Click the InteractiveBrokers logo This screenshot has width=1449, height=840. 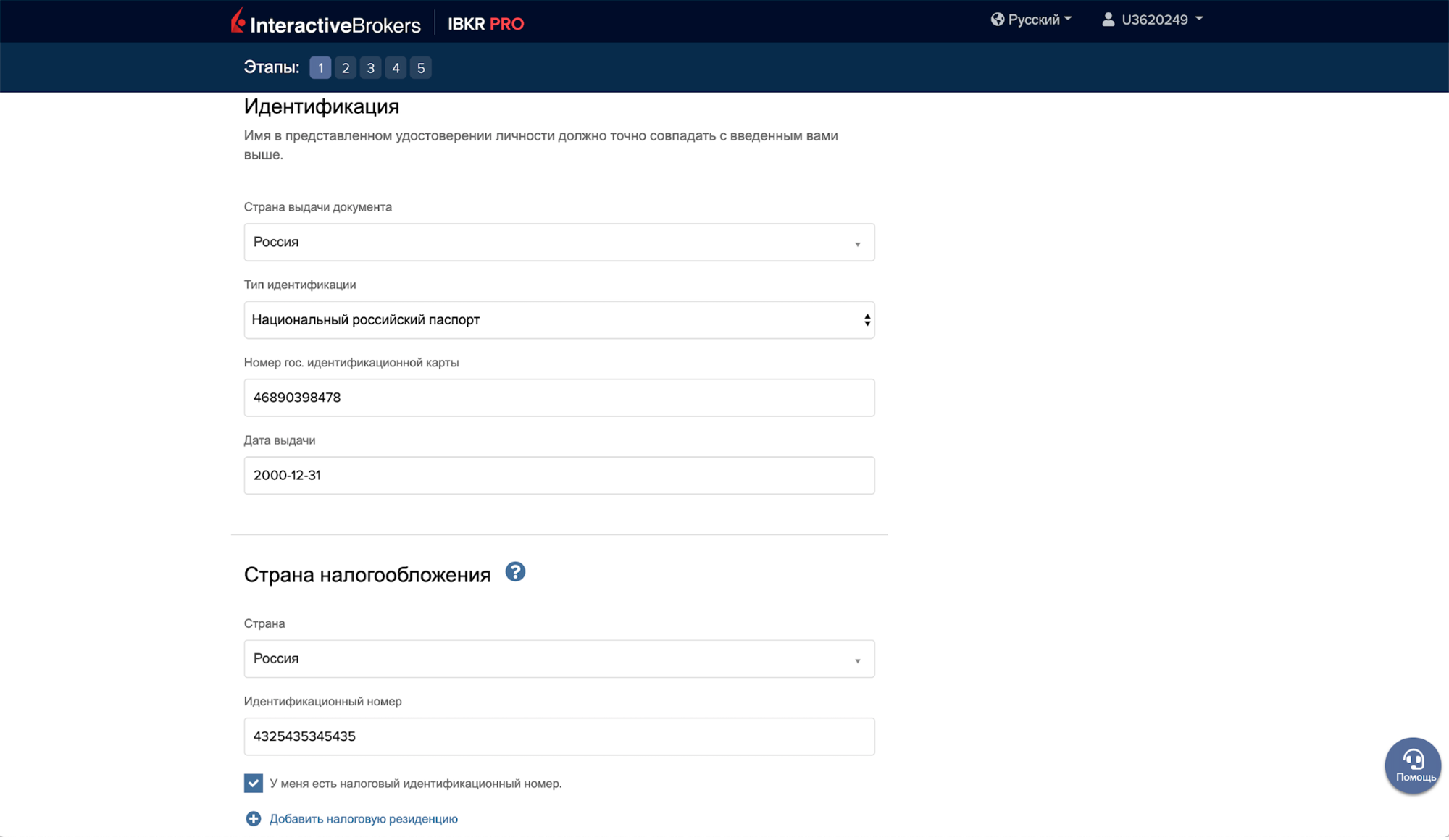click(x=325, y=22)
